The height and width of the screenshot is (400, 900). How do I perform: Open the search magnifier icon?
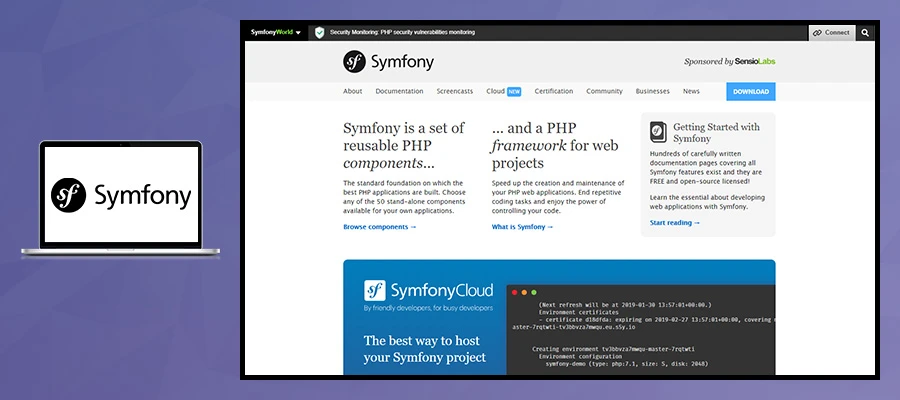point(865,33)
